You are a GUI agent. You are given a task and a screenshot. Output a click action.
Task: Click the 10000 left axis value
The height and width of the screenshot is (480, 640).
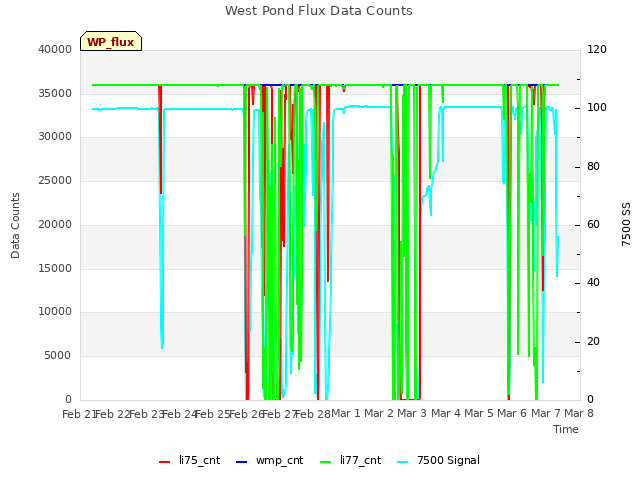(55, 312)
